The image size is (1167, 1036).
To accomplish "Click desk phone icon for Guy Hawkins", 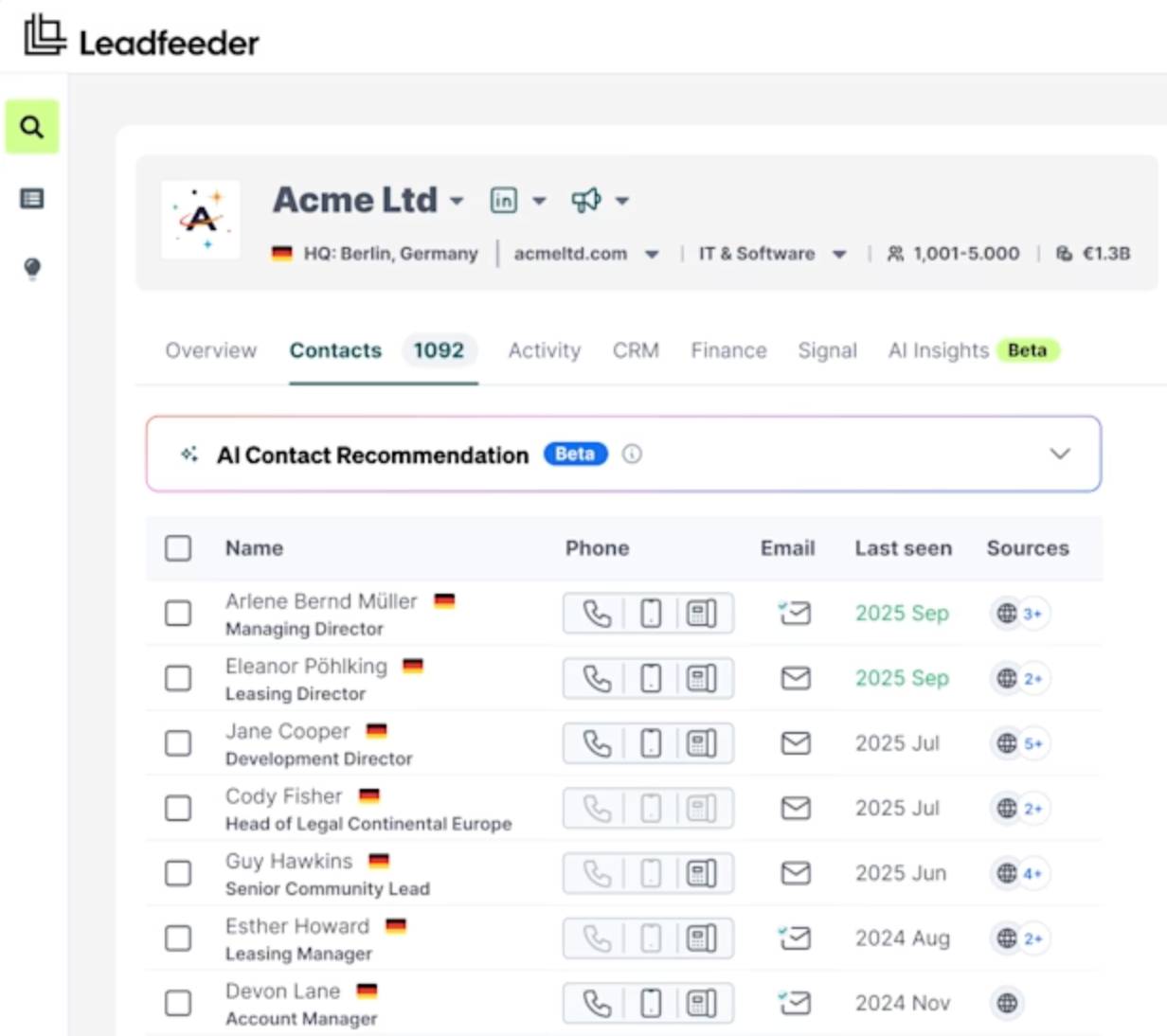I will (701, 873).
